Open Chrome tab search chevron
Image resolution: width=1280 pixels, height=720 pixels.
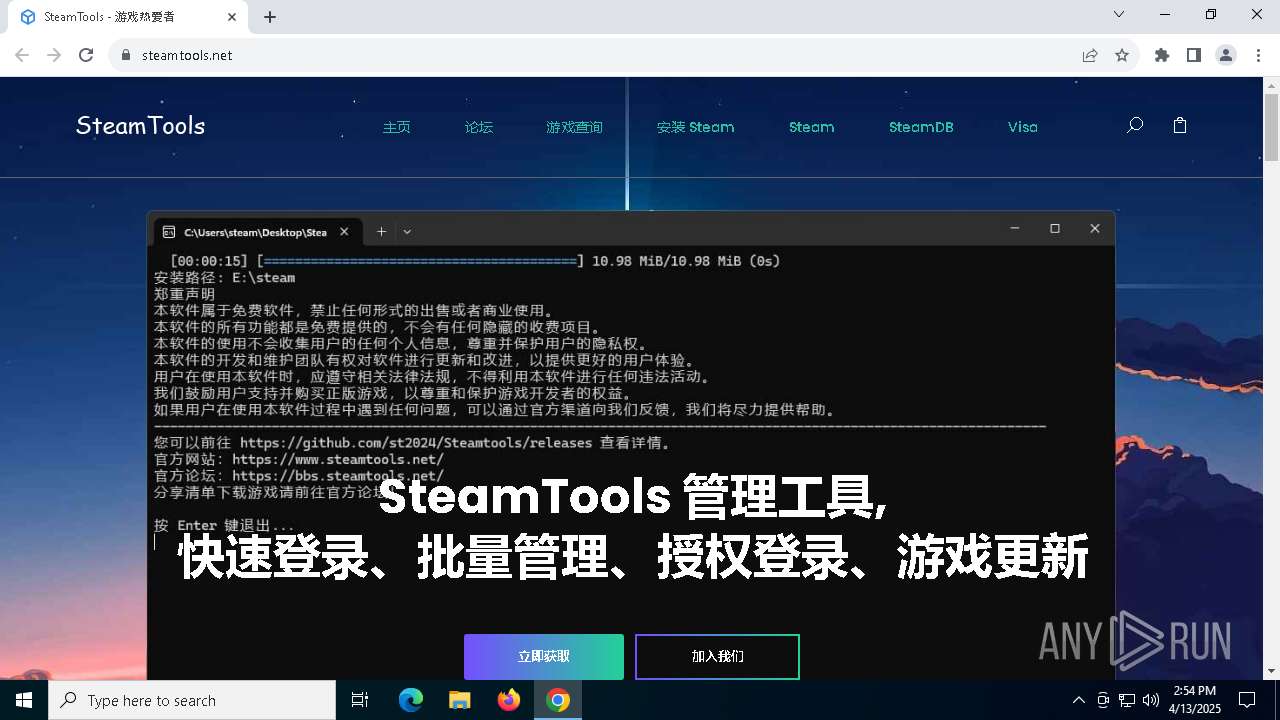[1119, 15]
